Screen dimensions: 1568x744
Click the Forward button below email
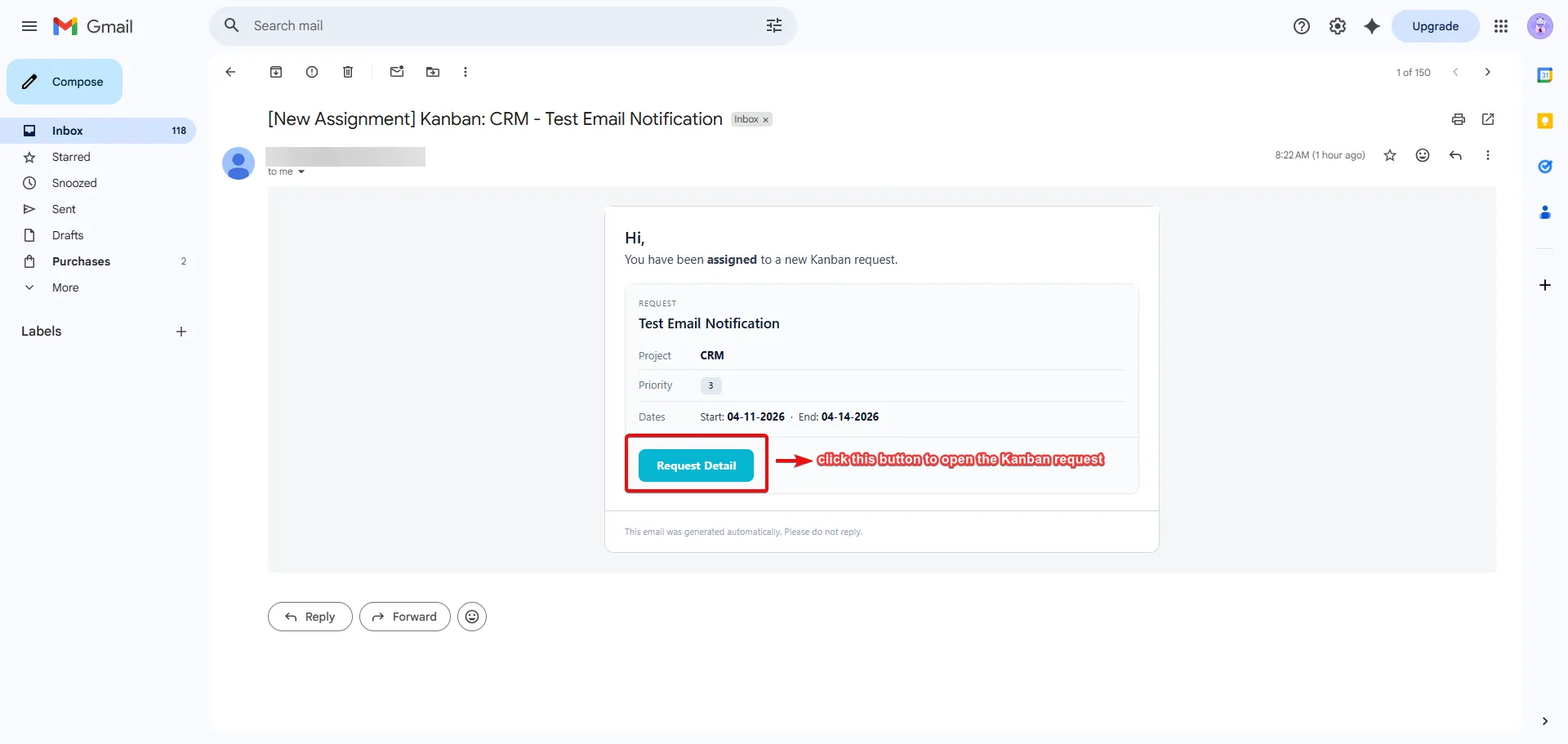404,617
